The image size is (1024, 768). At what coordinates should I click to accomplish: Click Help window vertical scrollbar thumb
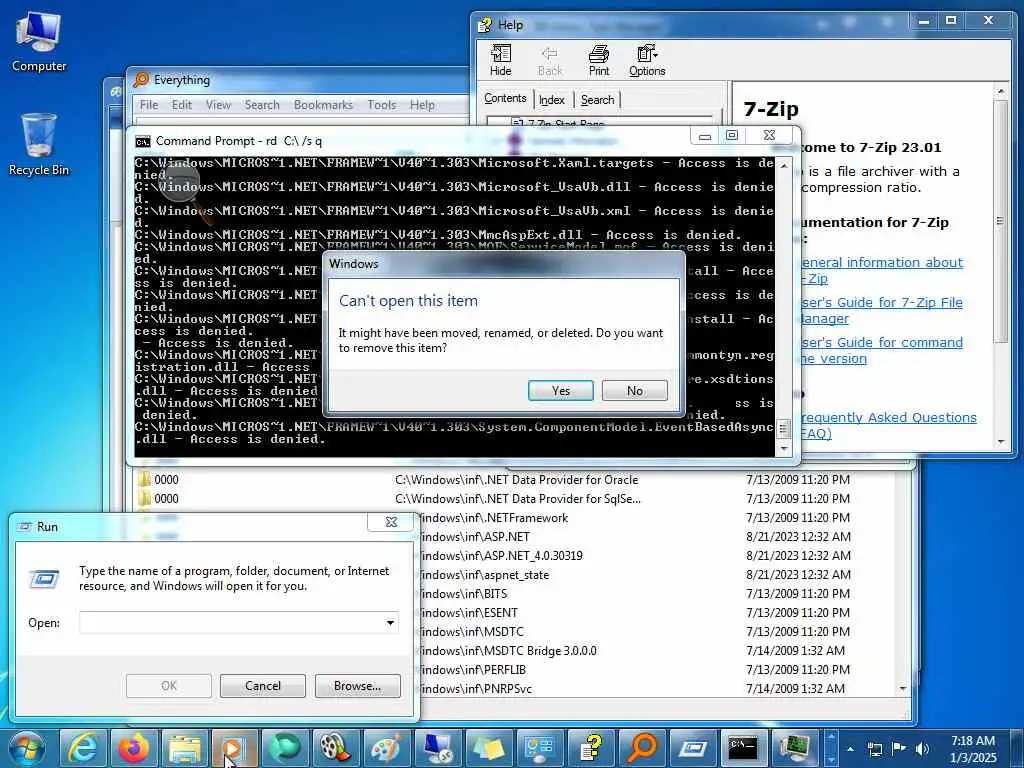click(1000, 221)
